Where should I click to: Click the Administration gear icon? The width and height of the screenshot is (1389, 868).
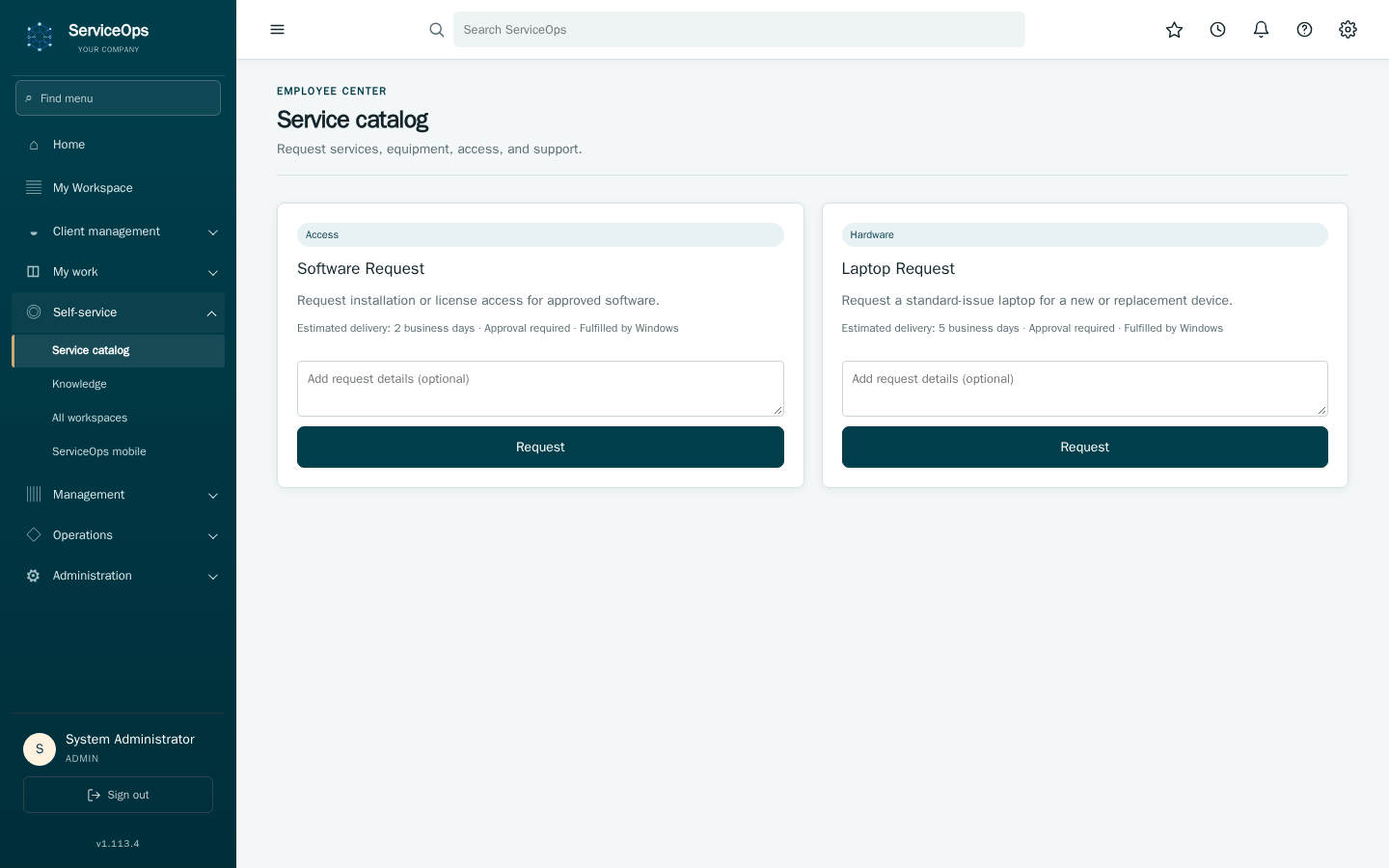tap(34, 576)
